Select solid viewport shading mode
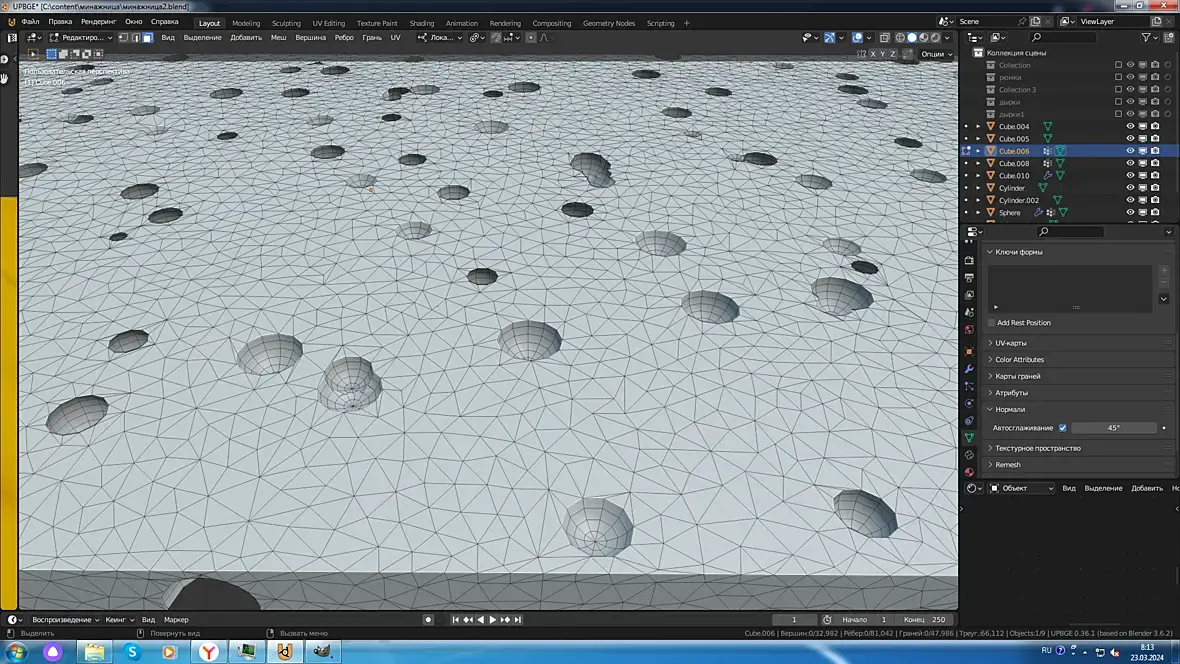The width and height of the screenshot is (1180, 664). (x=911, y=38)
